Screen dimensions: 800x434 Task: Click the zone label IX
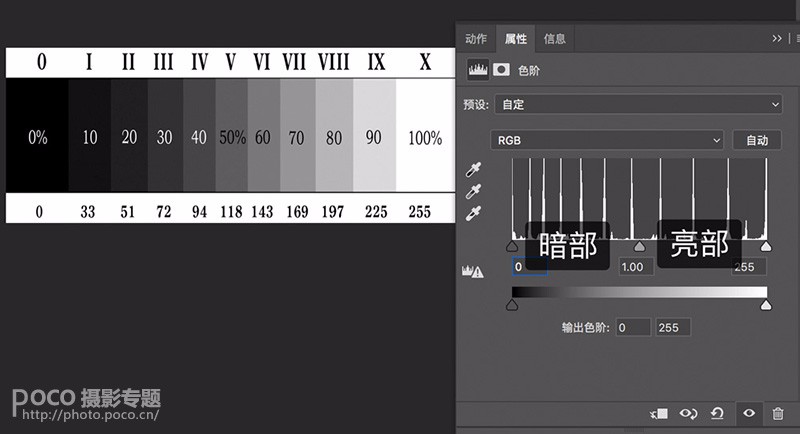(x=377, y=62)
